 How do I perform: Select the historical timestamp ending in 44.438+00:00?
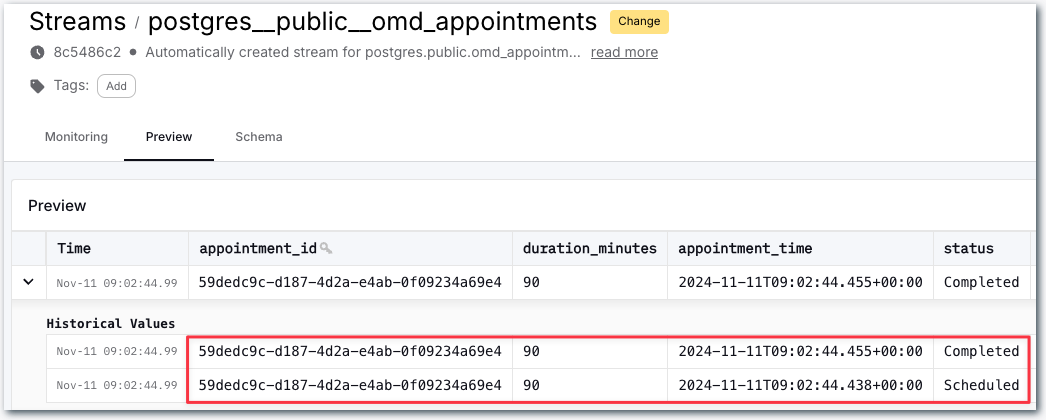point(800,385)
